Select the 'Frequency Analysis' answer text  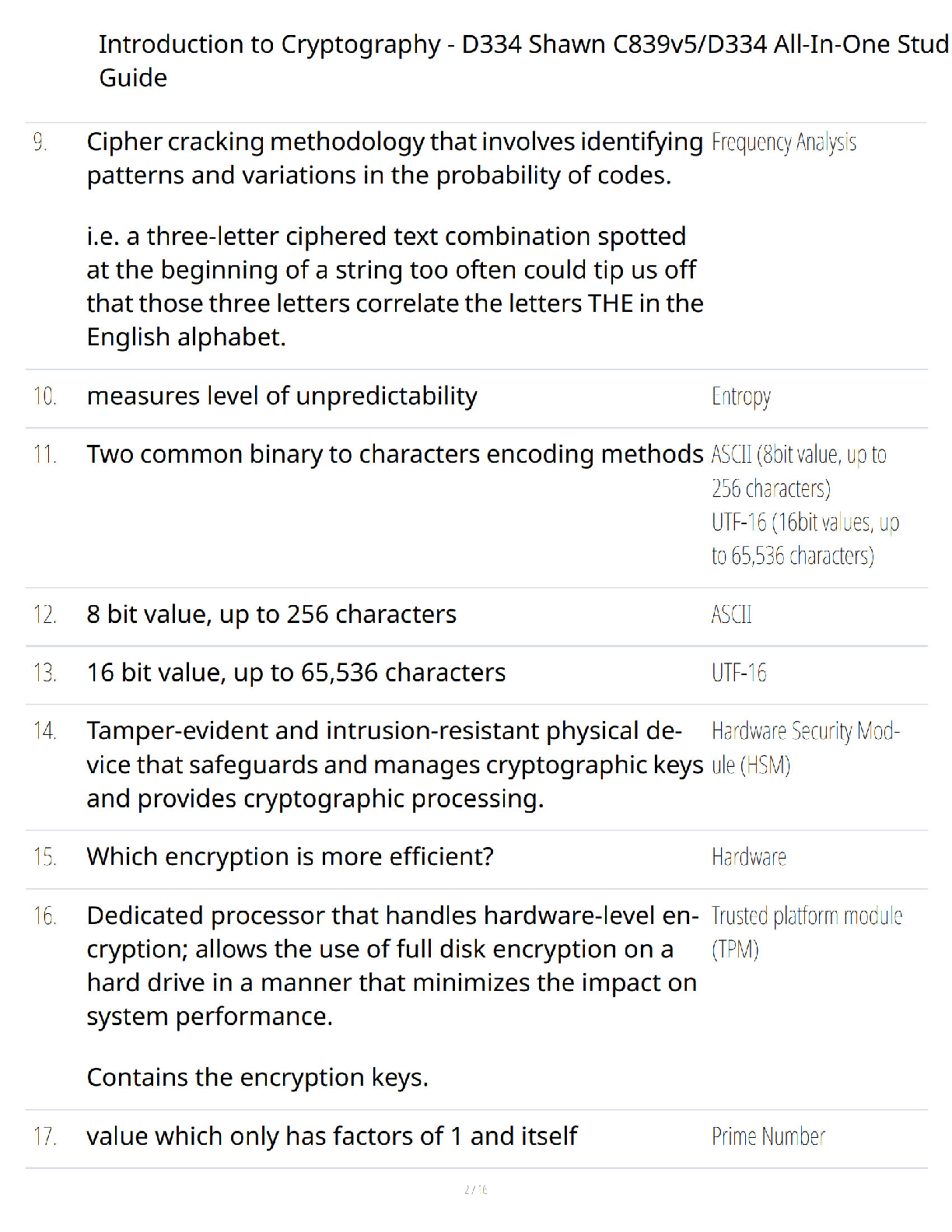(x=784, y=142)
